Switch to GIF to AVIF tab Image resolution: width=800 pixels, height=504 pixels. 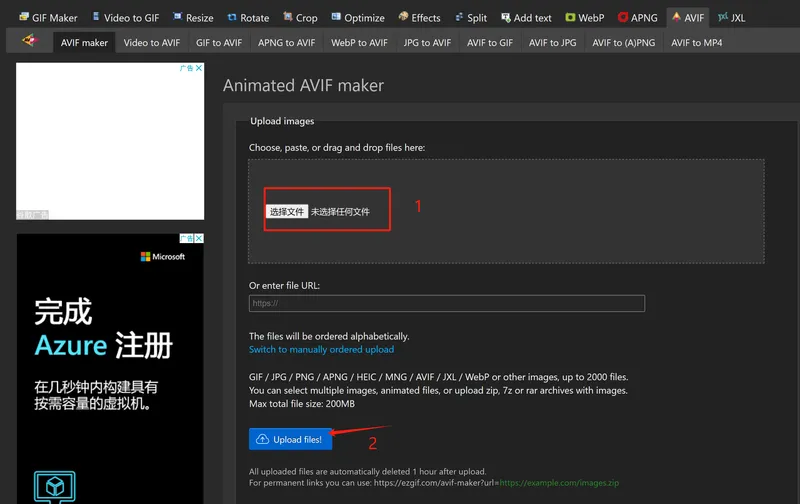coord(219,43)
